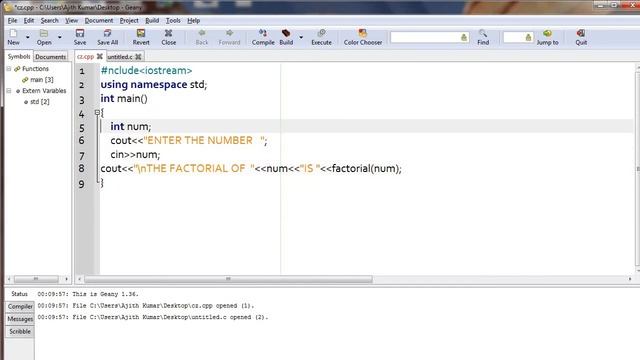This screenshot has width=640, height=360.
Task: Collapse the Extern Variables tree node
Action: coord(9,91)
